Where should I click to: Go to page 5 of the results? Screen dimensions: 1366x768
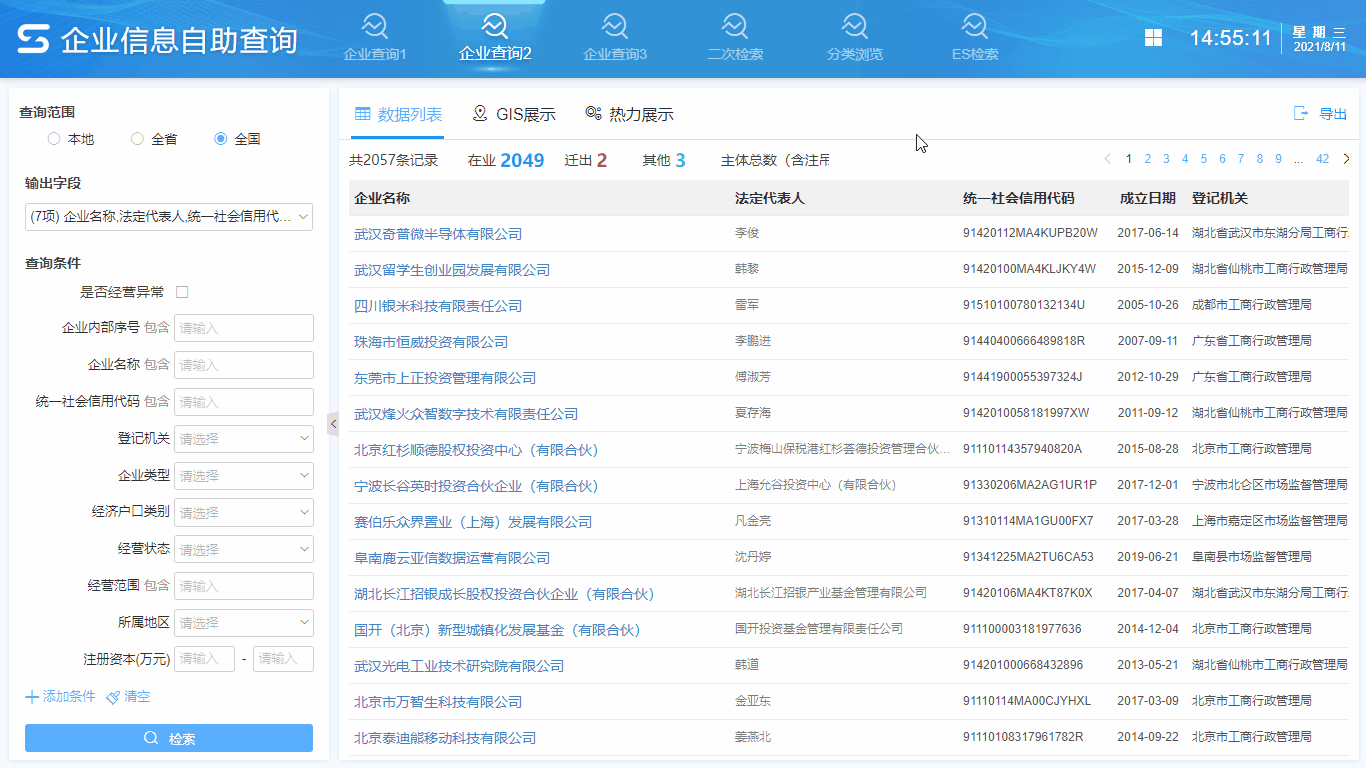(x=1203, y=158)
